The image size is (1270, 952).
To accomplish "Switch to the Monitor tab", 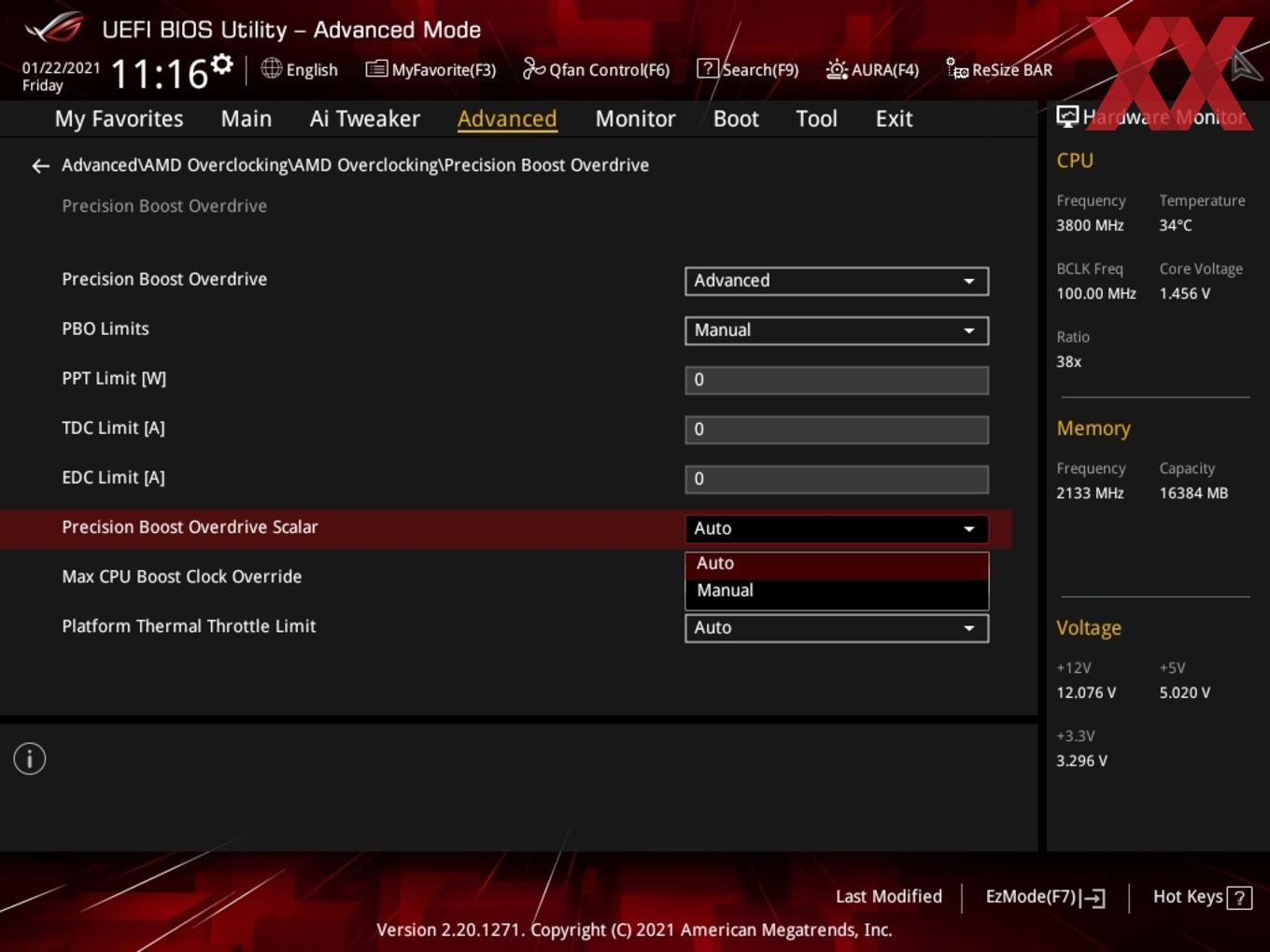I will point(635,119).
